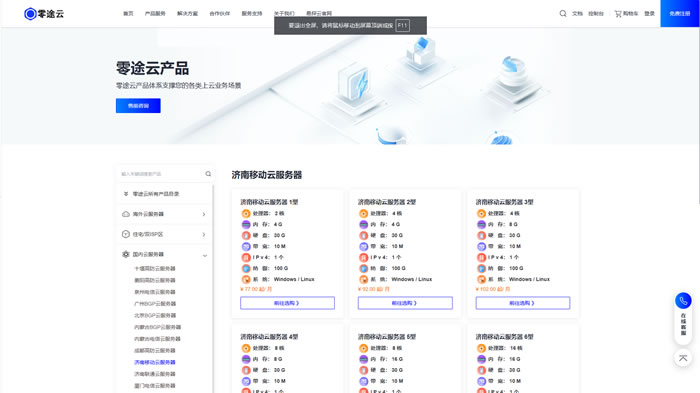Click the processor icon in 济南移动云服务器 2型 card
Viewport: 700px width, 393px height.
pyautogui.click(x=363, y=213)
